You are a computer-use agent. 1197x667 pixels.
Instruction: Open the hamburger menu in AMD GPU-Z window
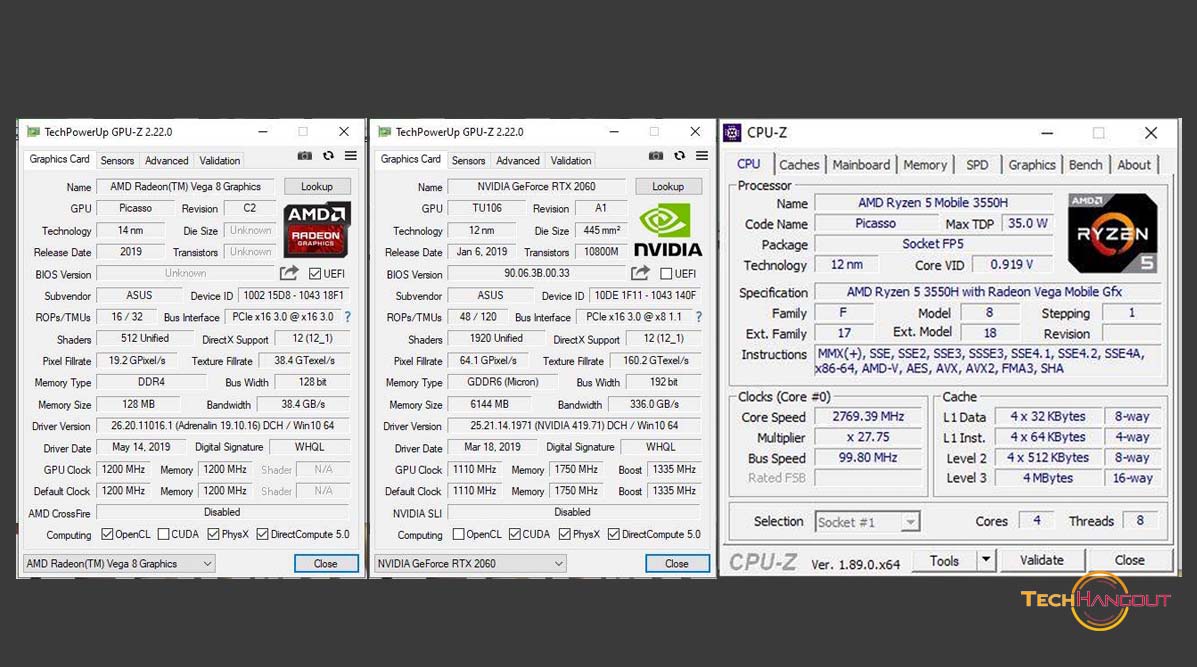[x=351, y=156]
